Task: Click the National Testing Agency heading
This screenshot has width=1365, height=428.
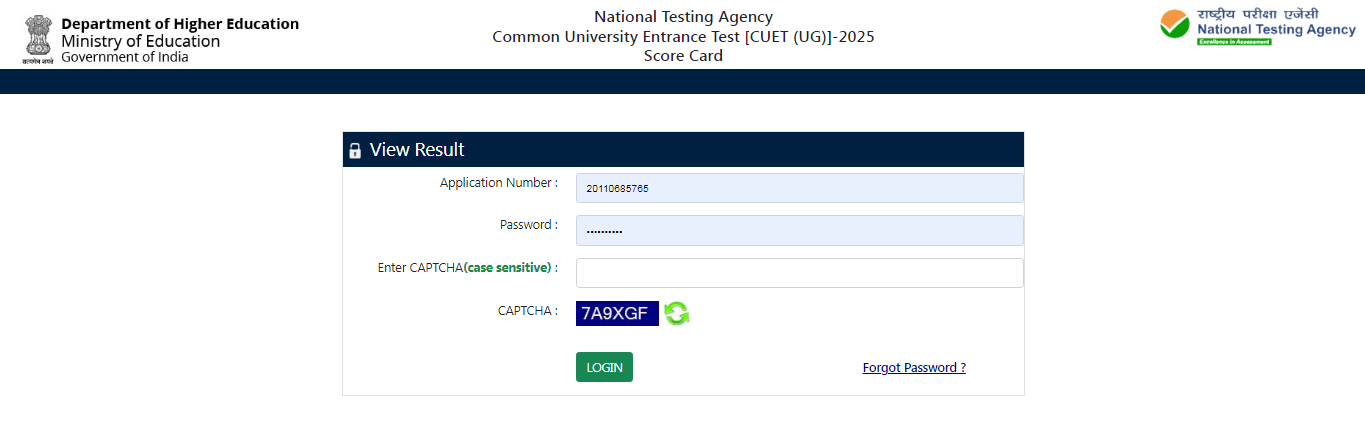Action: pos(683,17)
